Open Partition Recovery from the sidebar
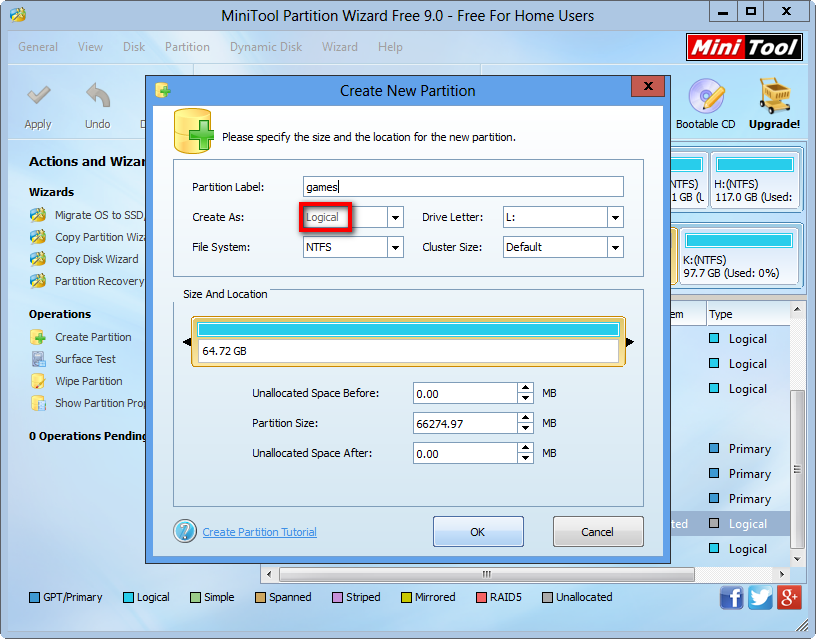Viewport: 816px width, 639px height. click(76, 281)
